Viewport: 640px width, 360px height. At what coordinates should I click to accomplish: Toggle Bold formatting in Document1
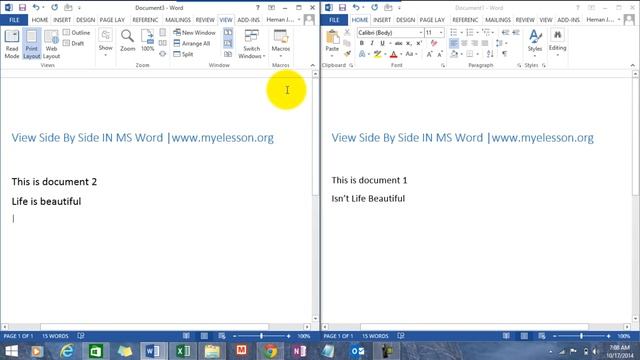361,43
